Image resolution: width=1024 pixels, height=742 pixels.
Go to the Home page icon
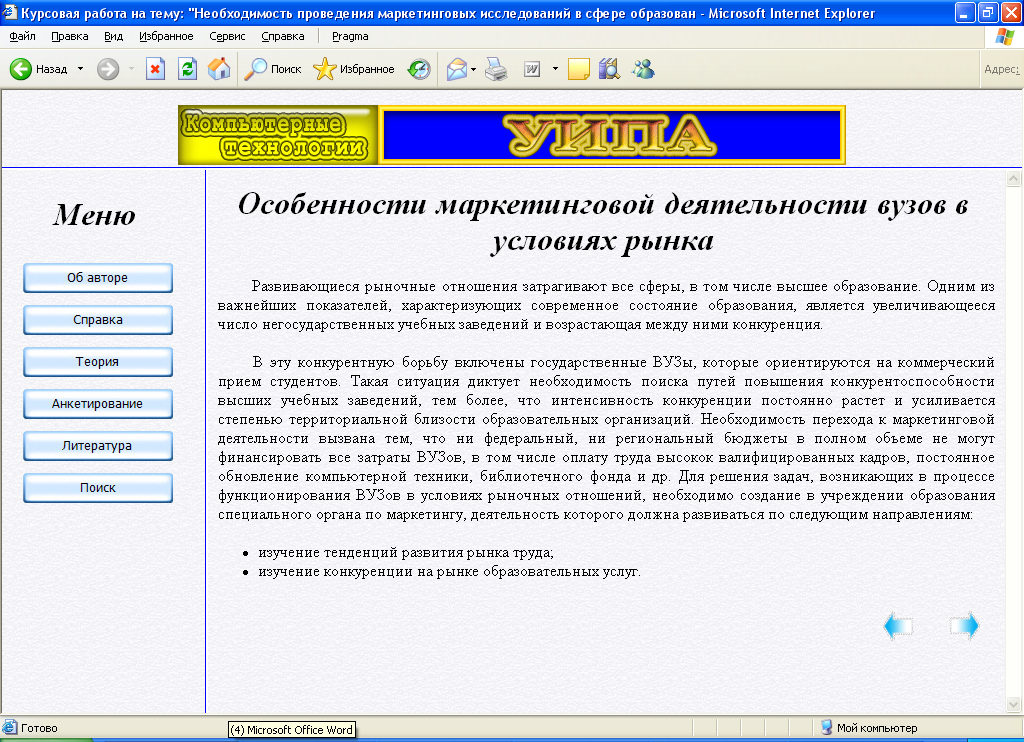(219, 69)
